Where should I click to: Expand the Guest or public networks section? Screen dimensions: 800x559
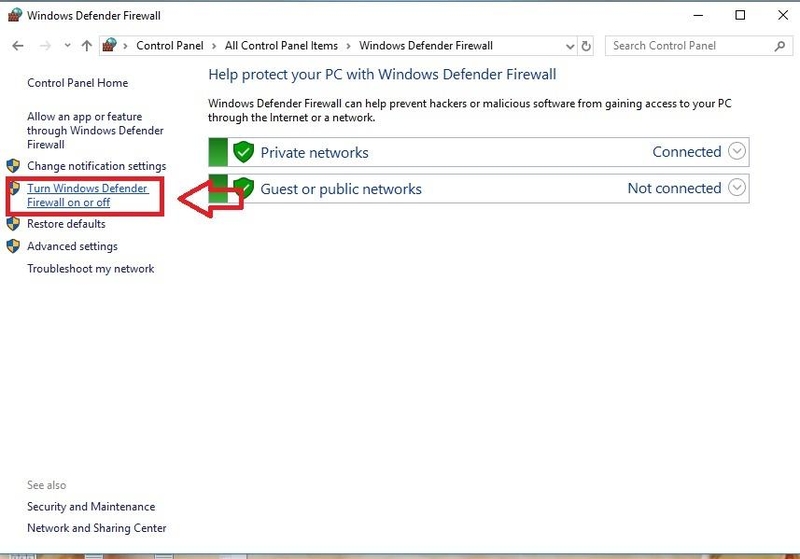coord(737,188)
